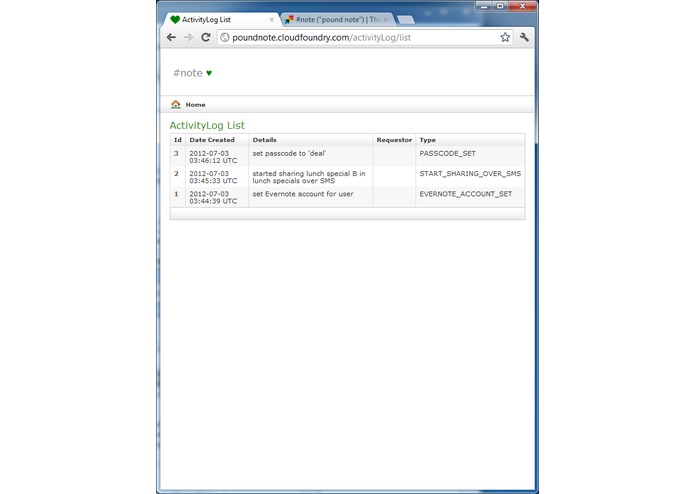Click the browser forward arrow
695x494 pixels.
tap(188, 38)
